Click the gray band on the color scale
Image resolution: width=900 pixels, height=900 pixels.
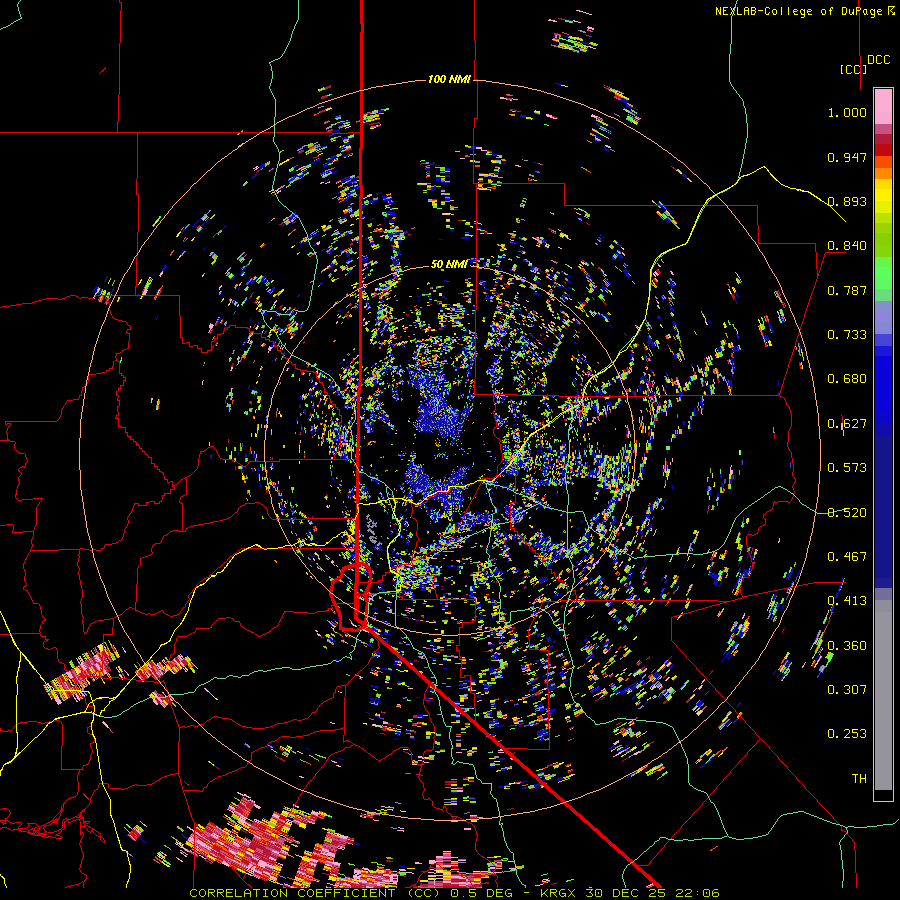(x=883, y=695)
